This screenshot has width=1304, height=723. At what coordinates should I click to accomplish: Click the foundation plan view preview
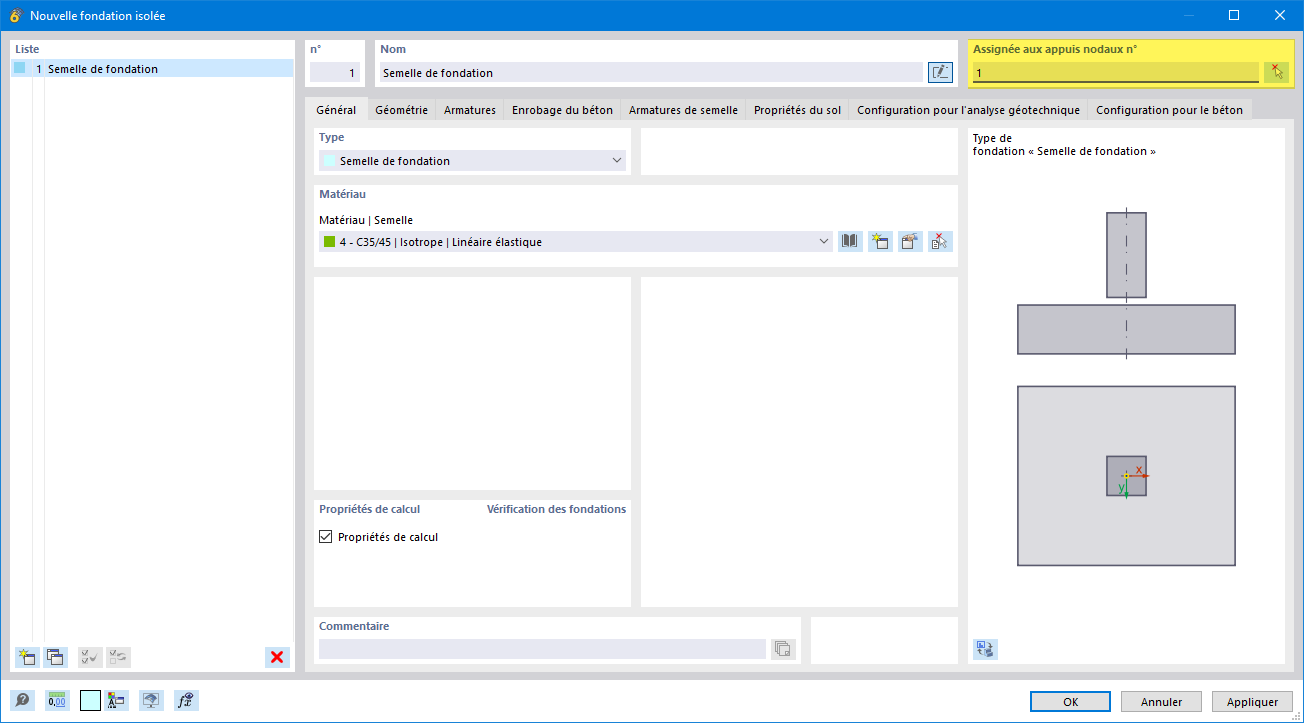click(x=1126, y=476)
